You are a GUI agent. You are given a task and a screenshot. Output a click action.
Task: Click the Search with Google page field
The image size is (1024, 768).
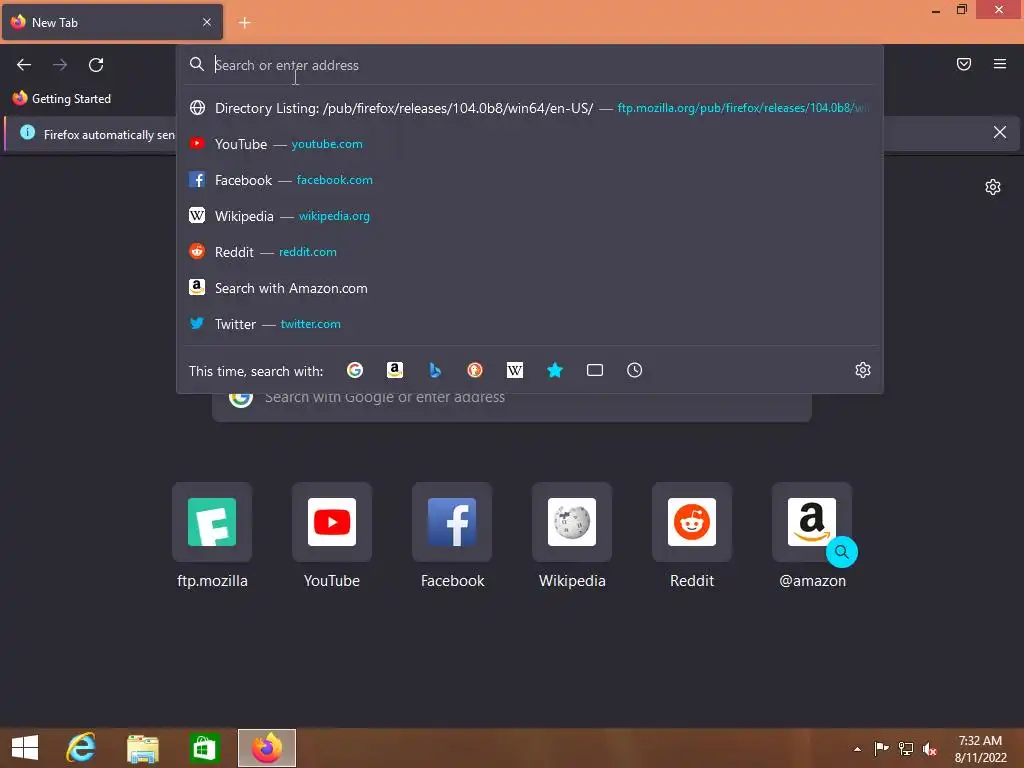coord(512,406)
